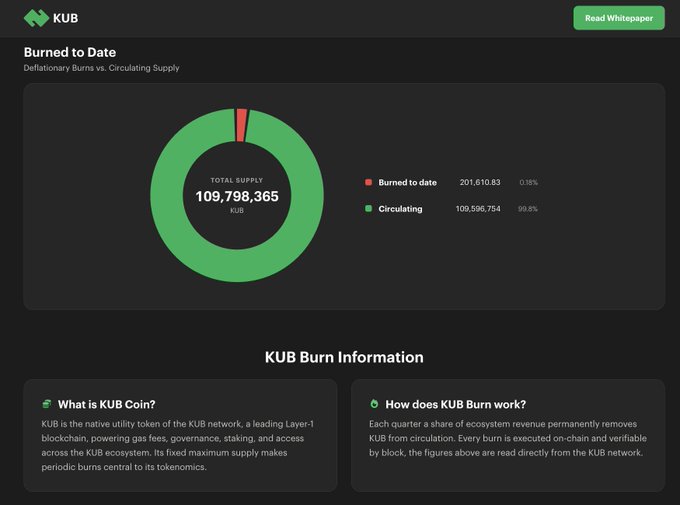Click the red burned slice of the donut chart
Viewport: 680px width, 505px height.
241,125
